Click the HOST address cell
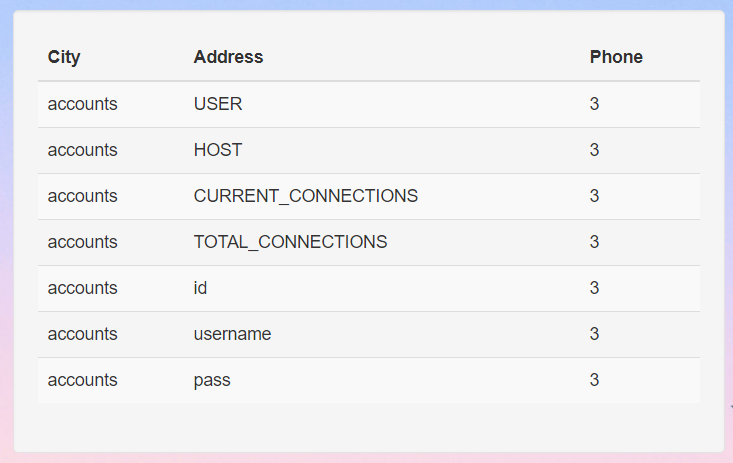Screen dimensions: 733x463 [218, 150]
